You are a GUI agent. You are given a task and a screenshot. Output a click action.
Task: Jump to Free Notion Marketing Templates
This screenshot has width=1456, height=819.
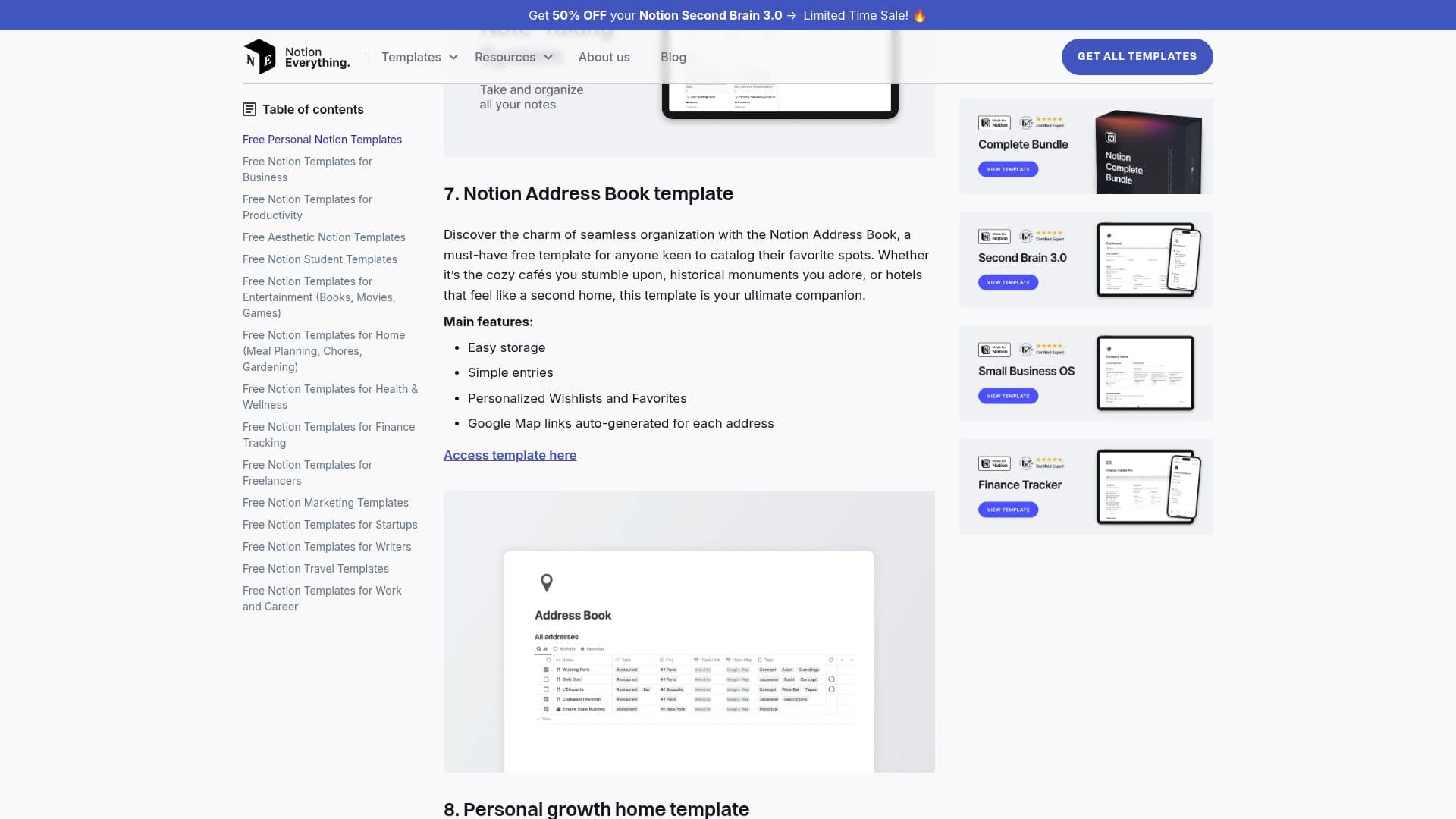coord(325,503)
